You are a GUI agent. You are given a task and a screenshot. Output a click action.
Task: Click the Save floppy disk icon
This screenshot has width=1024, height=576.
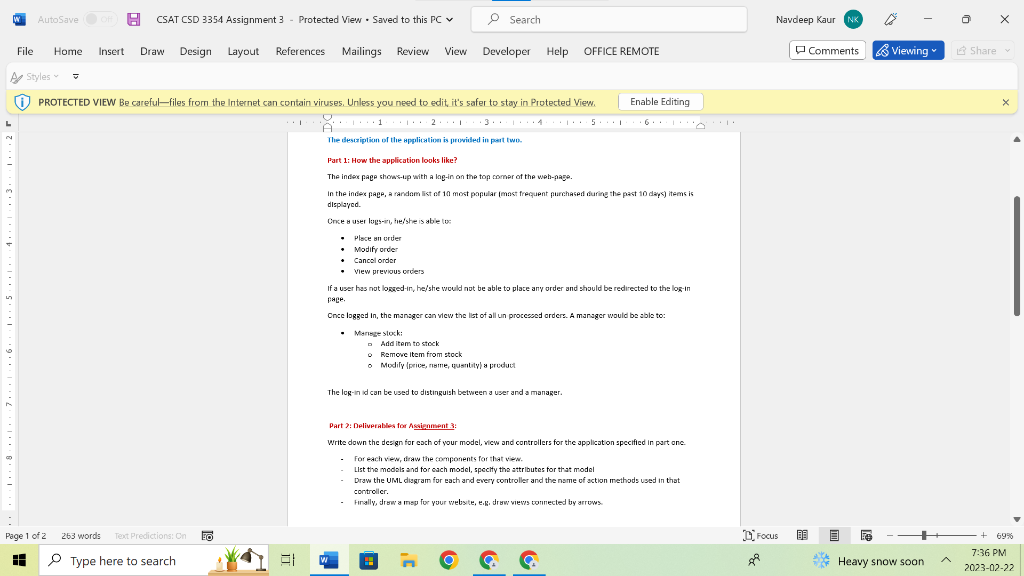[134, 20]
